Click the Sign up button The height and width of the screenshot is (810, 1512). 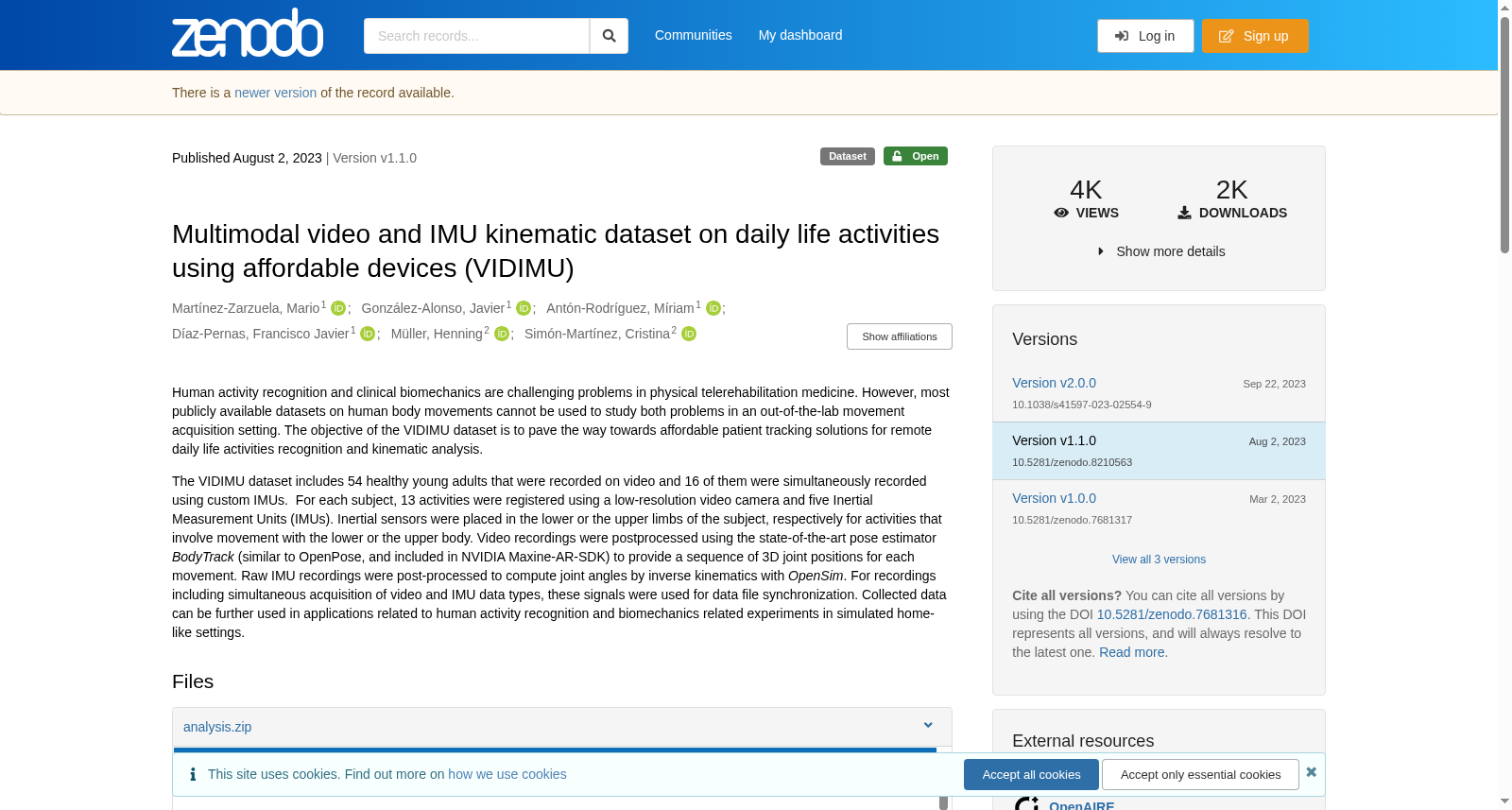coord(1255,36)
